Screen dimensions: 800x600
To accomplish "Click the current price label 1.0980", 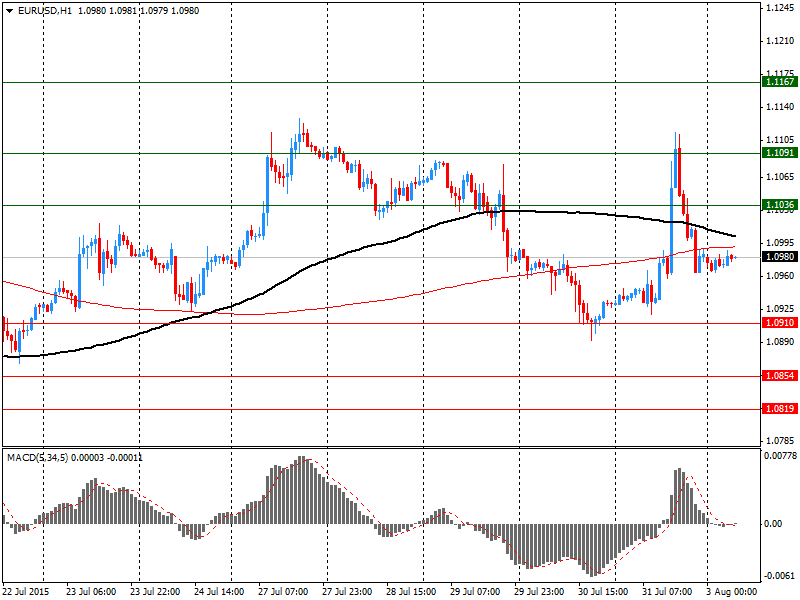I will coord(780,257).
